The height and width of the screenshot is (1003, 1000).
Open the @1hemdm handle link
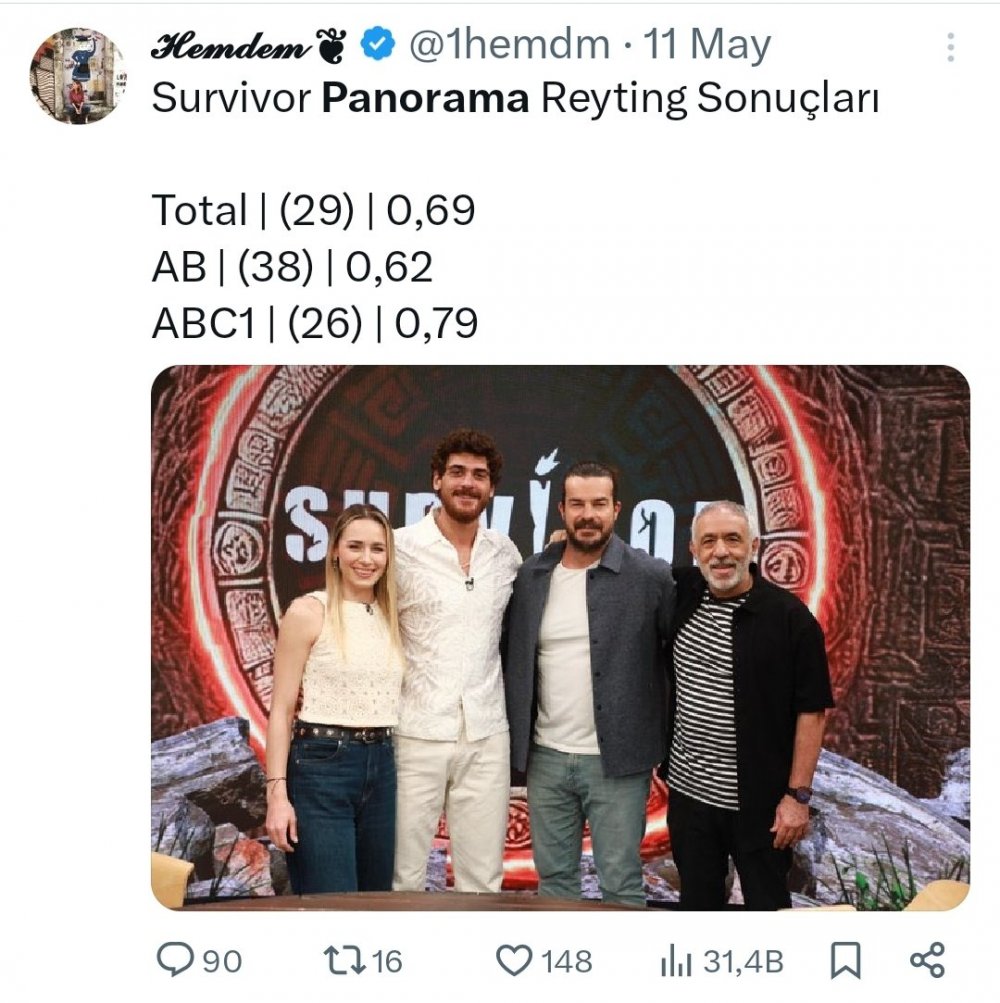[510, 45]
